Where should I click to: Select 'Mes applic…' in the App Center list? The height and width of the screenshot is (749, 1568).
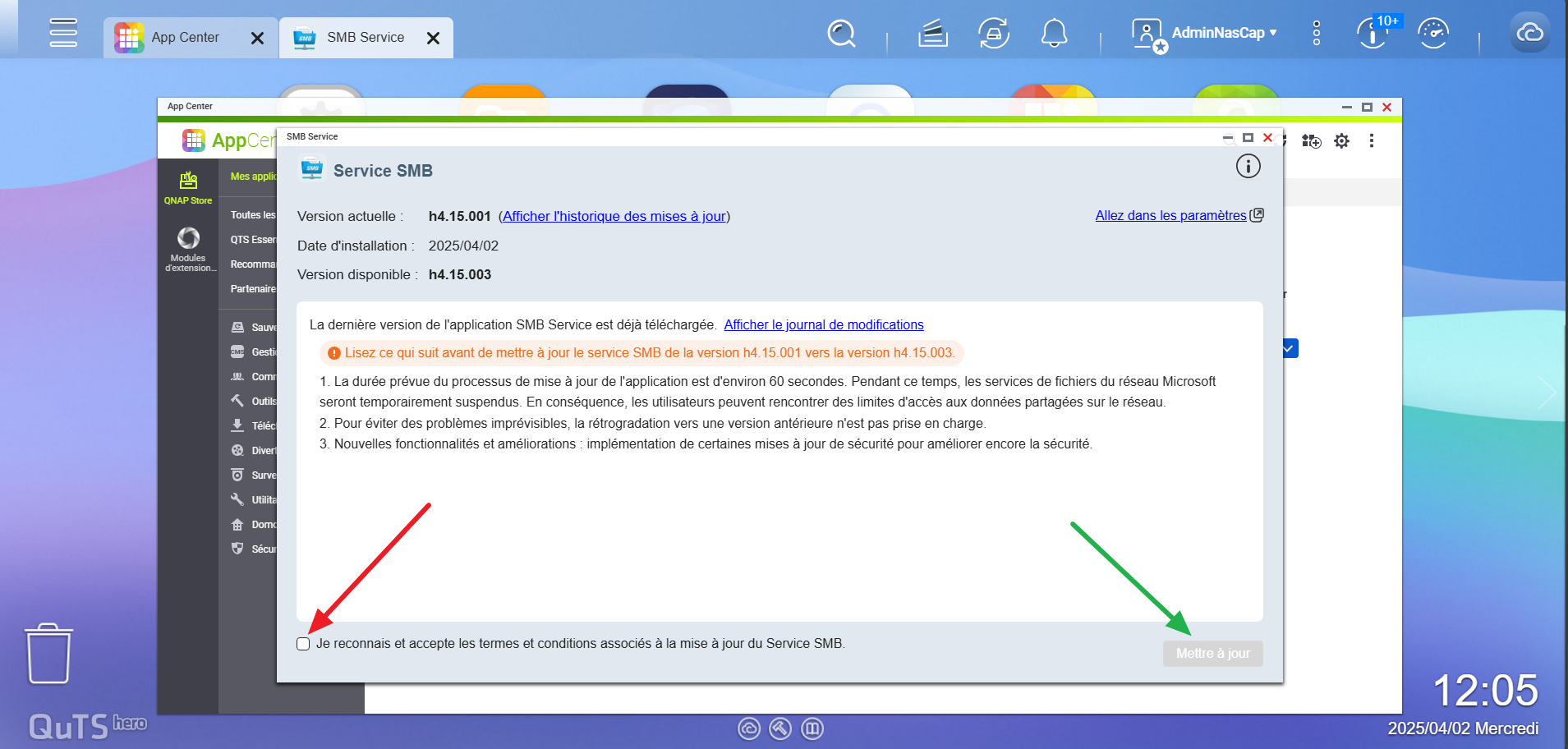pos(252,177)
